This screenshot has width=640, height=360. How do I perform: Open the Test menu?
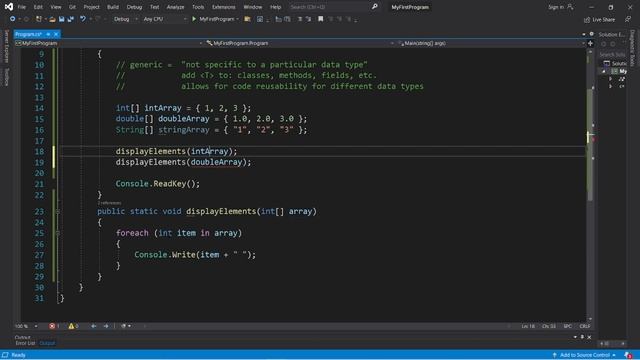[x=154, y=7]
